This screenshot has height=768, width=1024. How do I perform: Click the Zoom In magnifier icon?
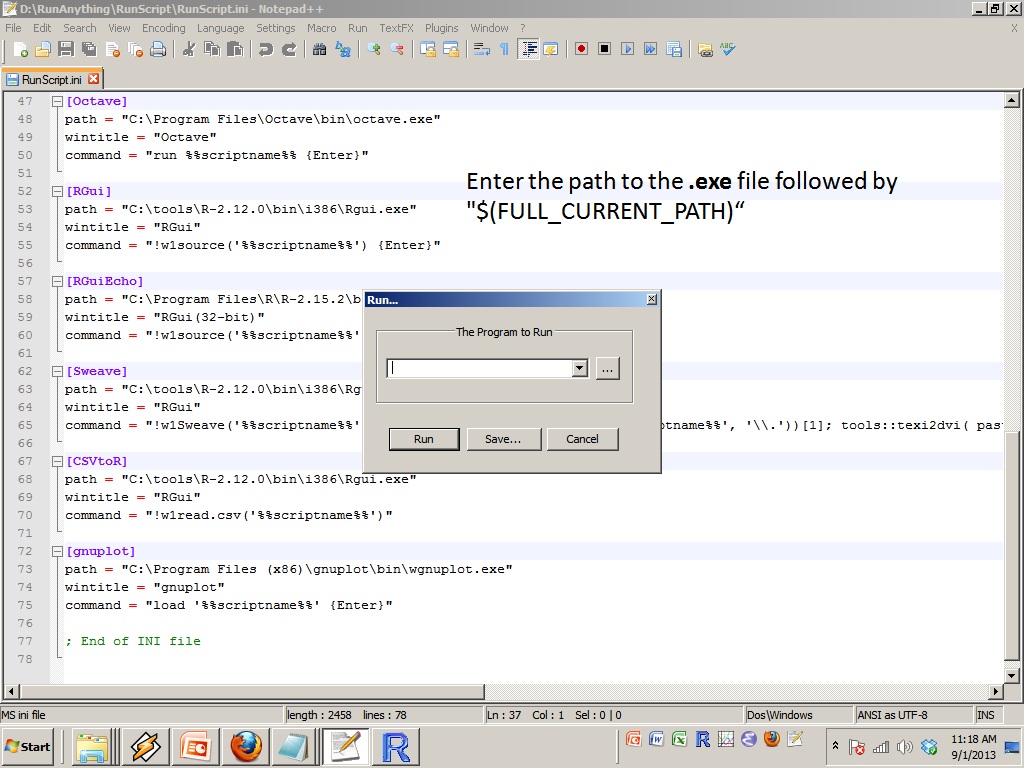[x=374, y=50]
